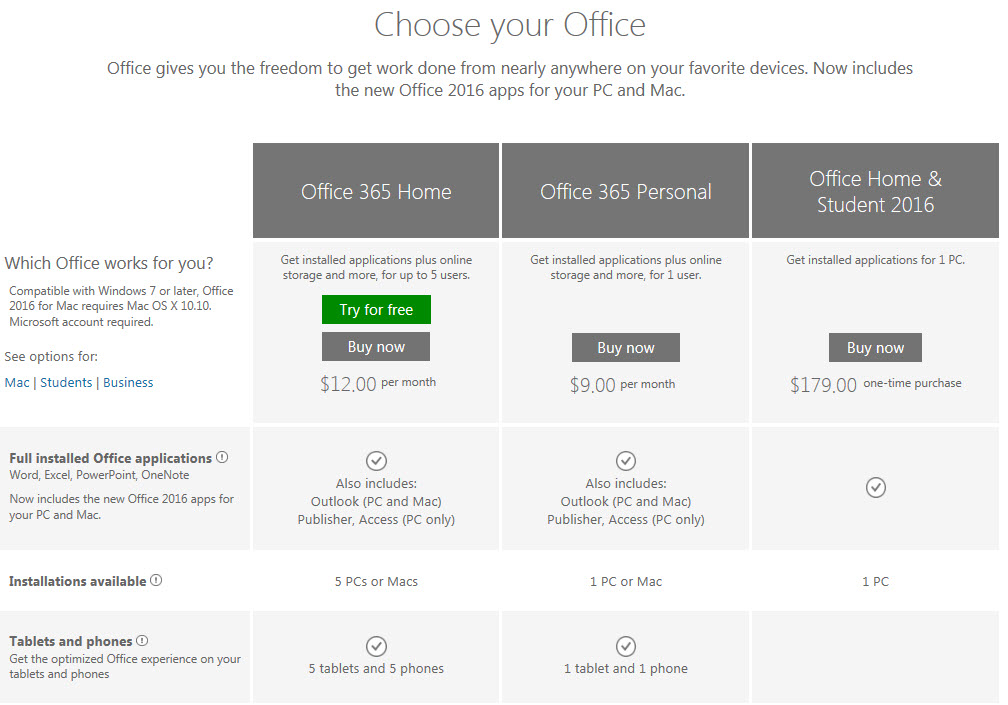Screen dimensions: 1008x705
Task: Select the Office 365 Home column header
Action: (376, 191)
